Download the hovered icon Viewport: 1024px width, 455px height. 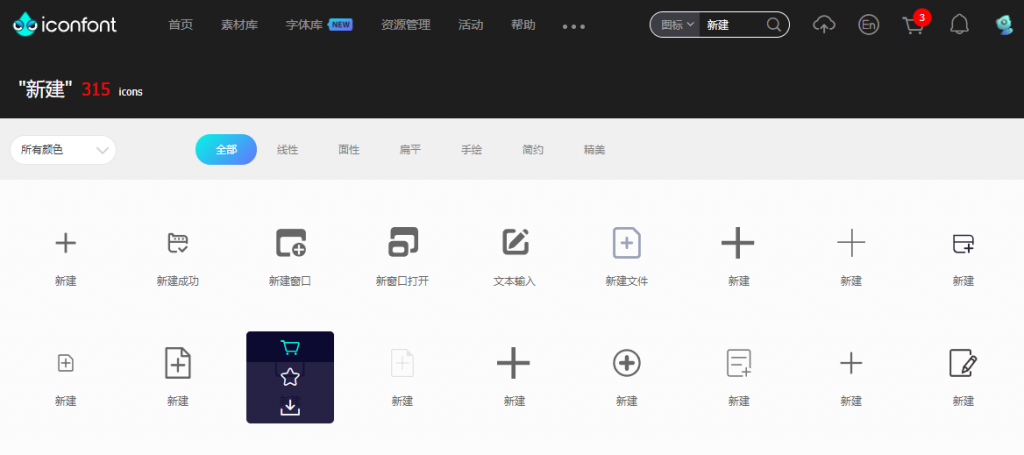pos(290,407)
